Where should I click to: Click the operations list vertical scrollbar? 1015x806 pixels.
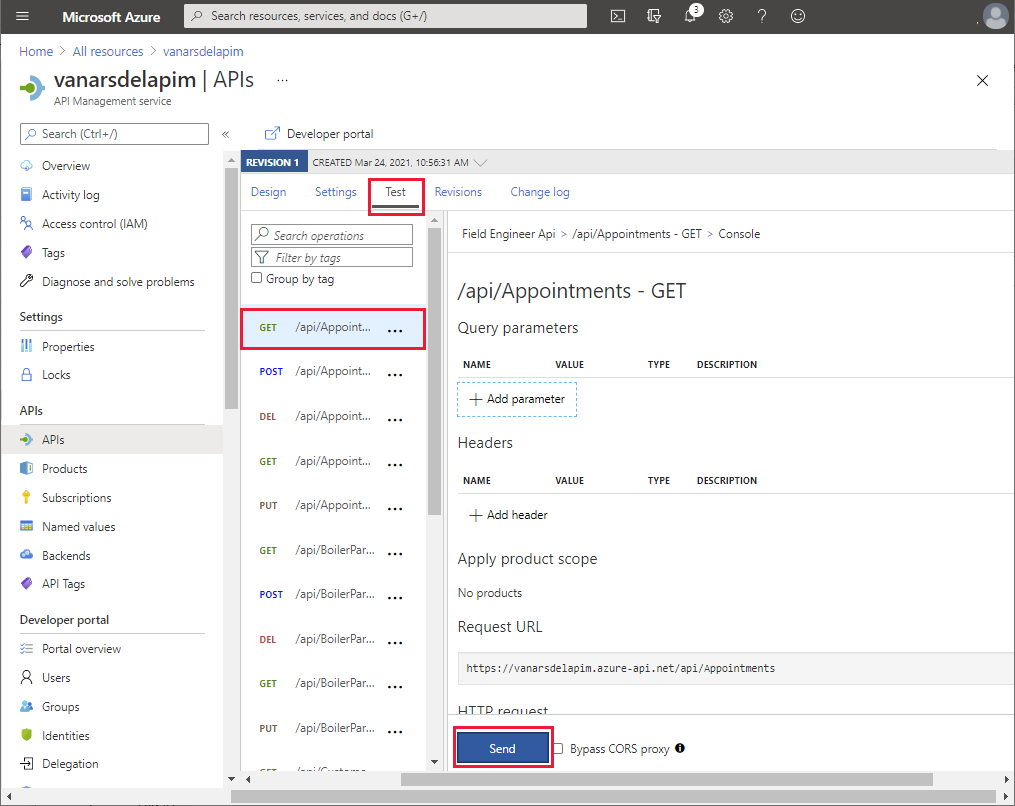tap(434, 371)
